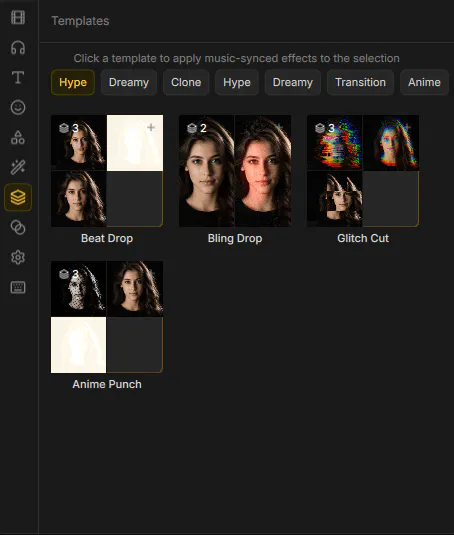The image size is (454, 535).
Task: Click the 'Glitch Cut' label
Action: pos(363,238)
